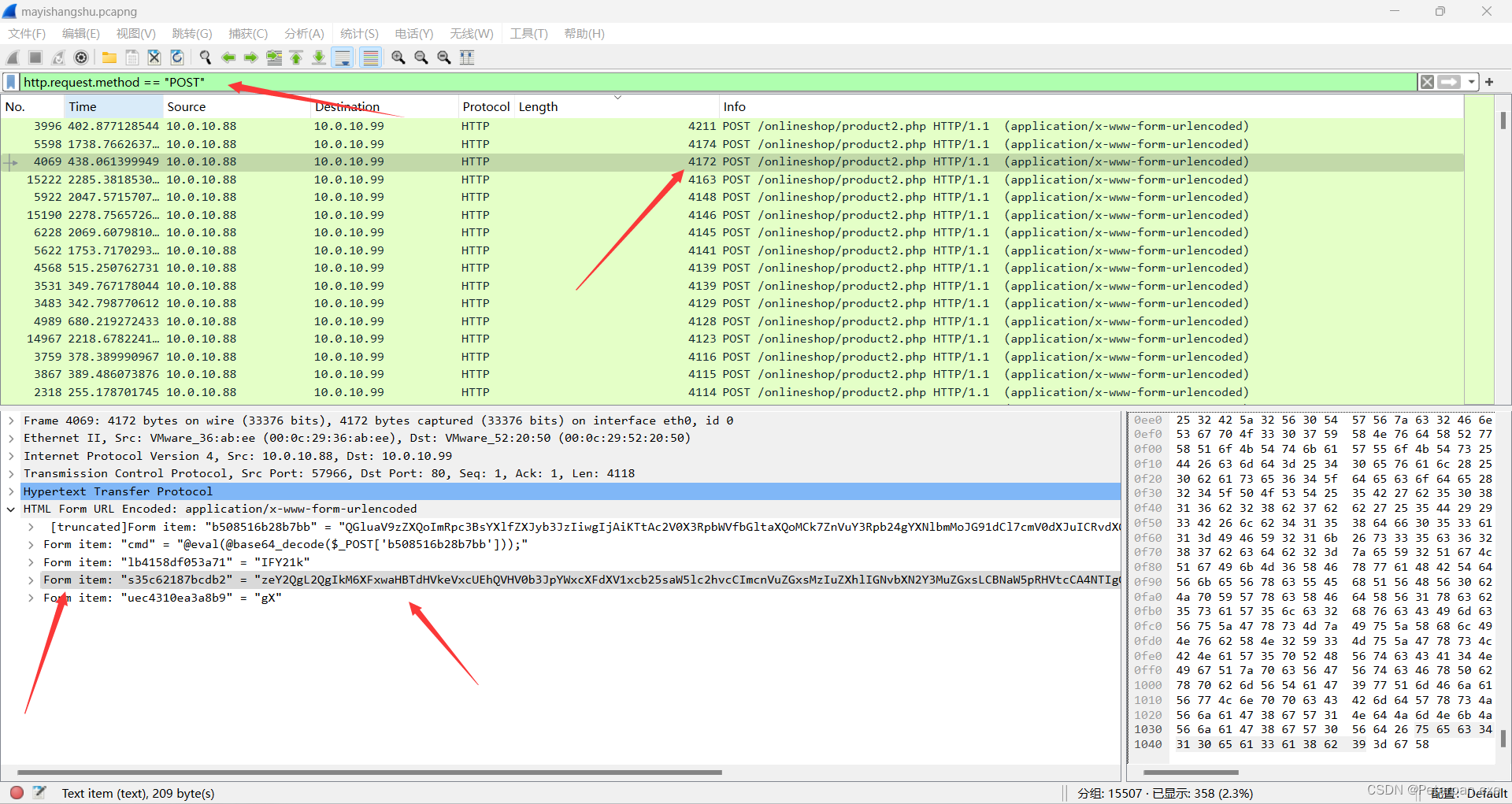Expand Internet Protocol Version 4 node
The width and height of the screenshot is (1512, 804).
(11, 456)
